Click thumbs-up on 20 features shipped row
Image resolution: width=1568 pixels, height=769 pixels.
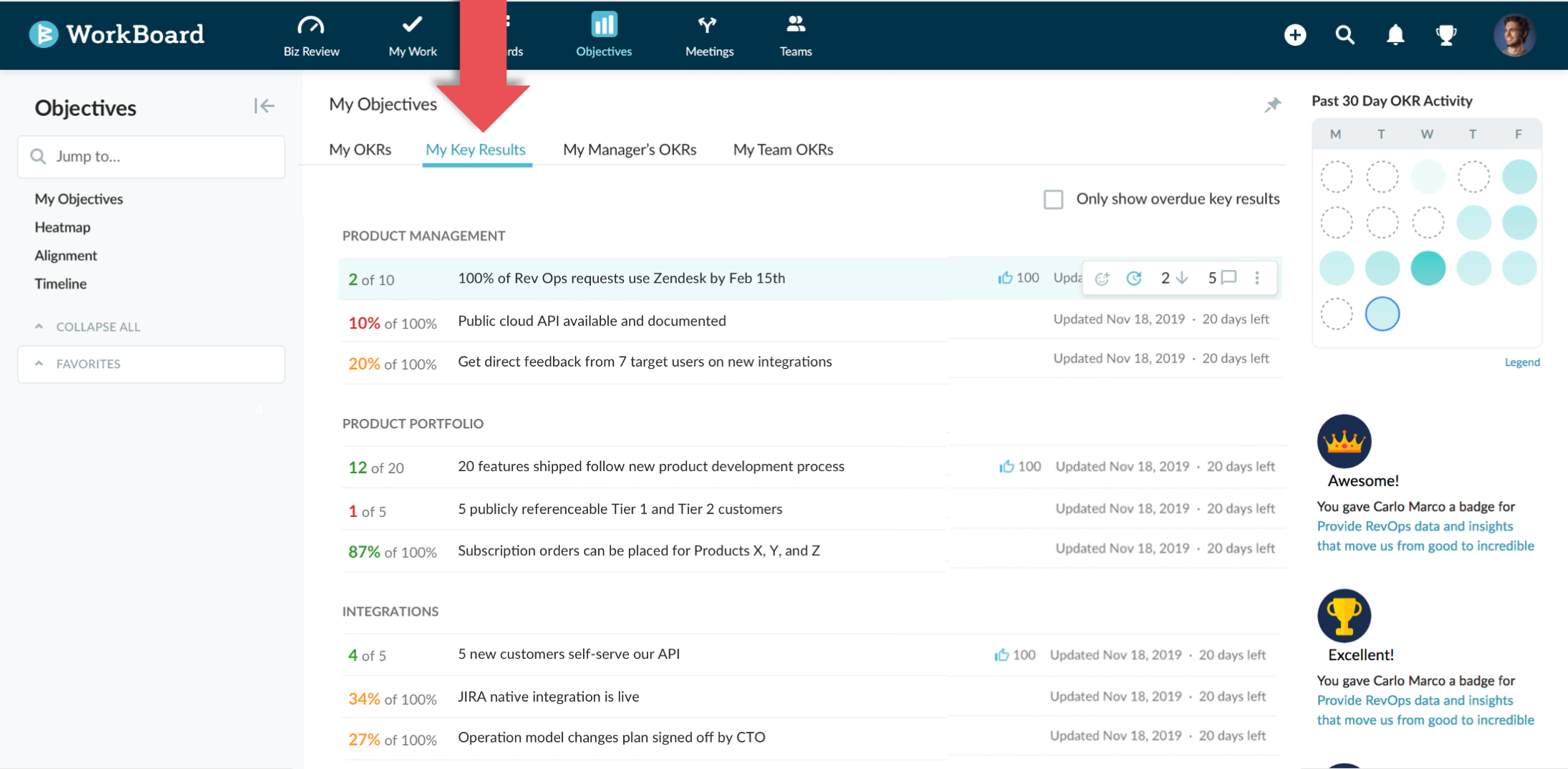[x=1006, y=467]
